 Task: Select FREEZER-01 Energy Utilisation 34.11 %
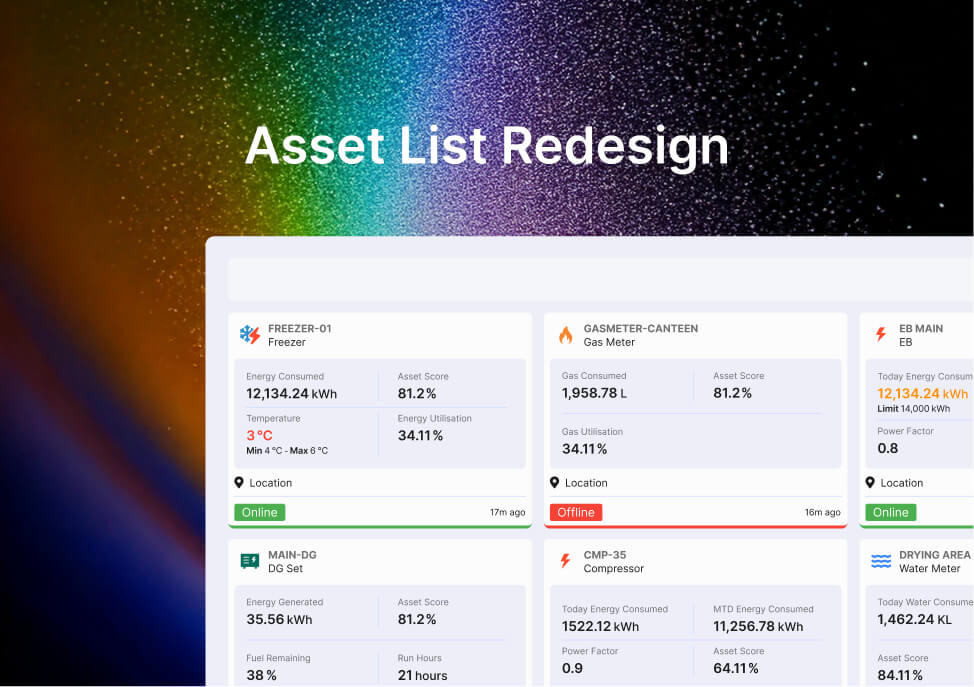pyautogui.click(x=420, y=435)
